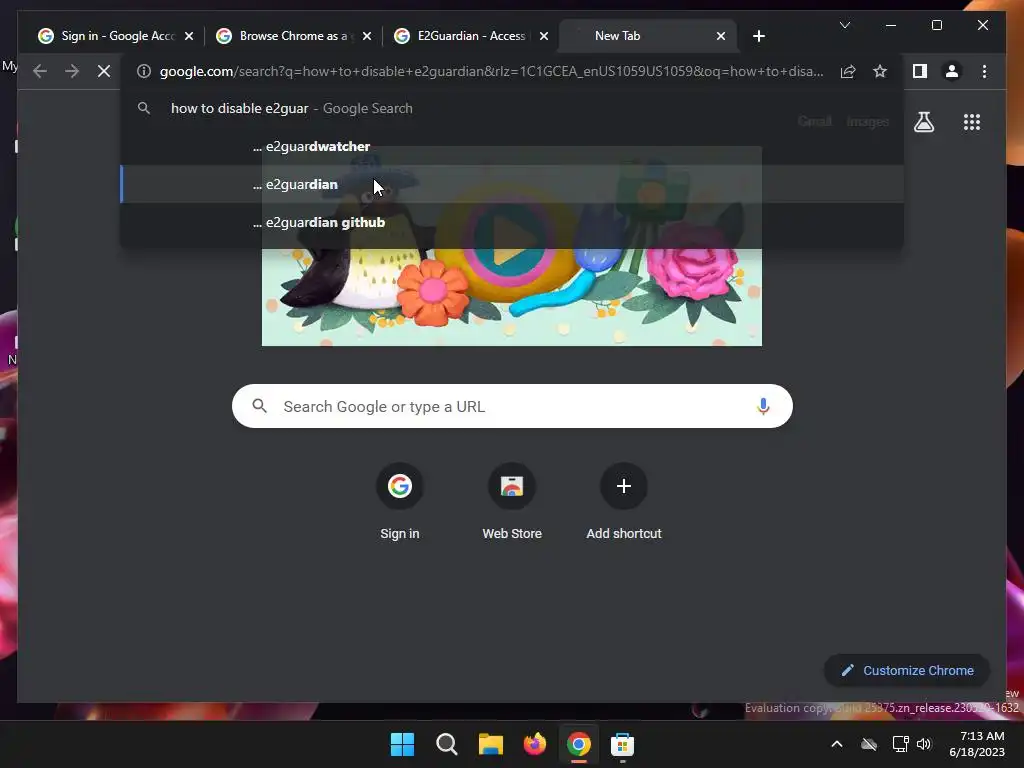
Task: Select 'how to disable e2guar' Google Search suggestion
Action: click(512, 108)
